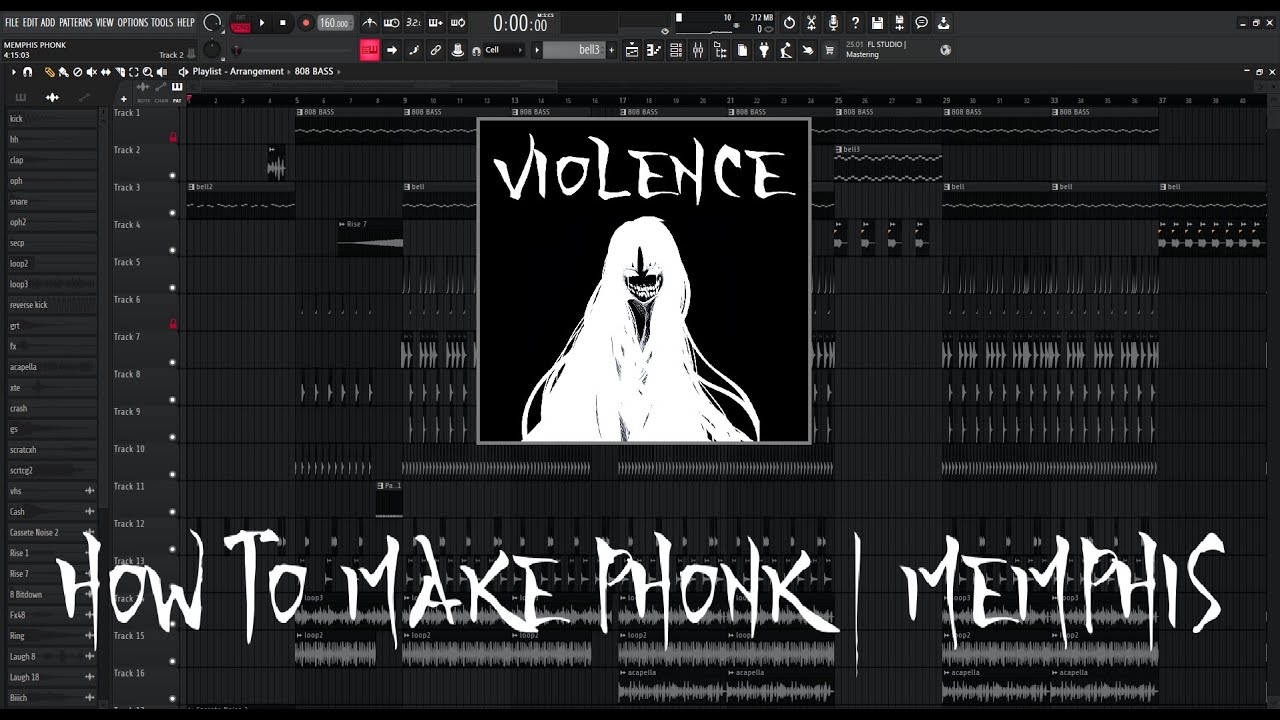
Task: Open the FILE menu
Action: [12, 23]
